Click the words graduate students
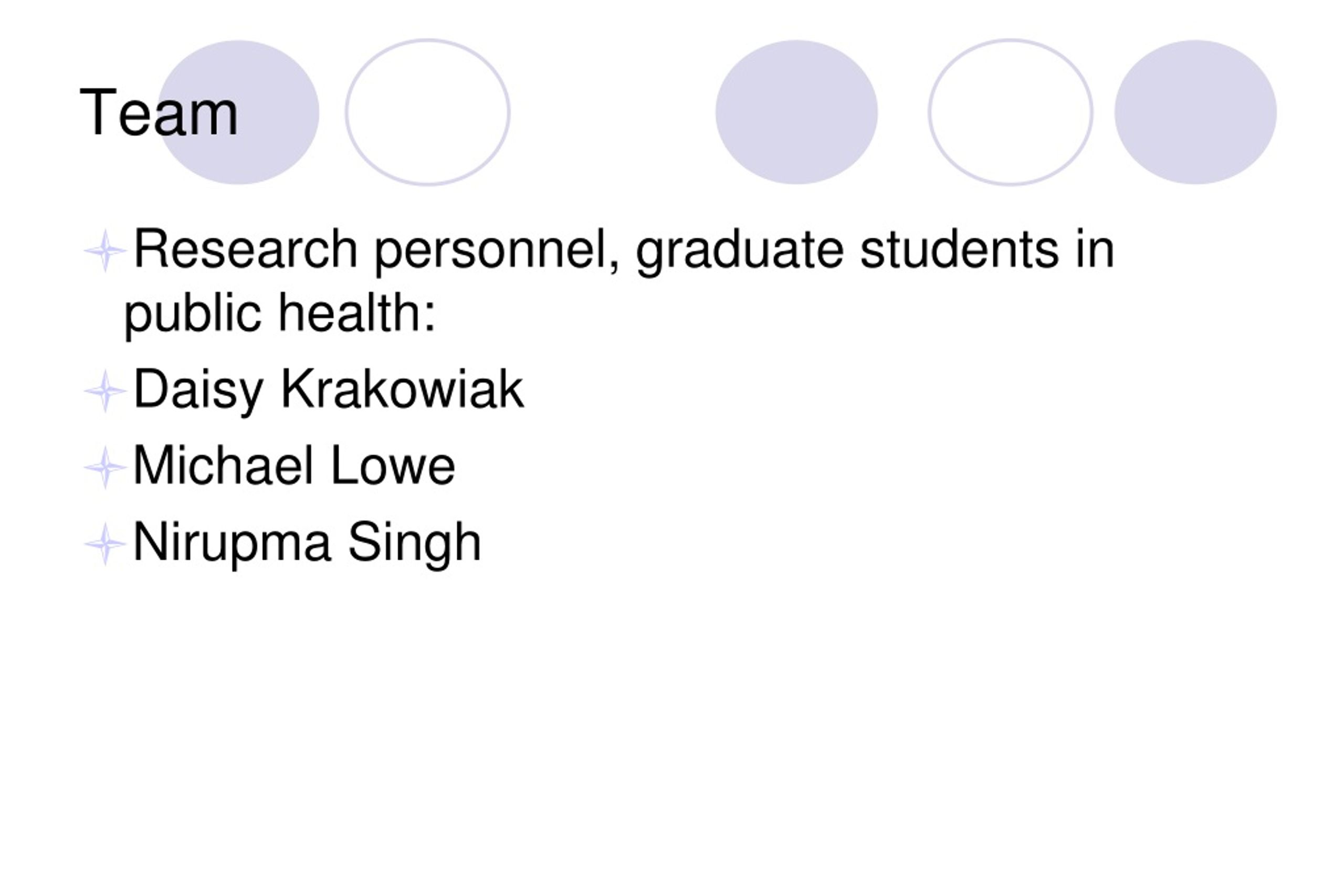The image size is (1344, 896). (x=847, y=250)
